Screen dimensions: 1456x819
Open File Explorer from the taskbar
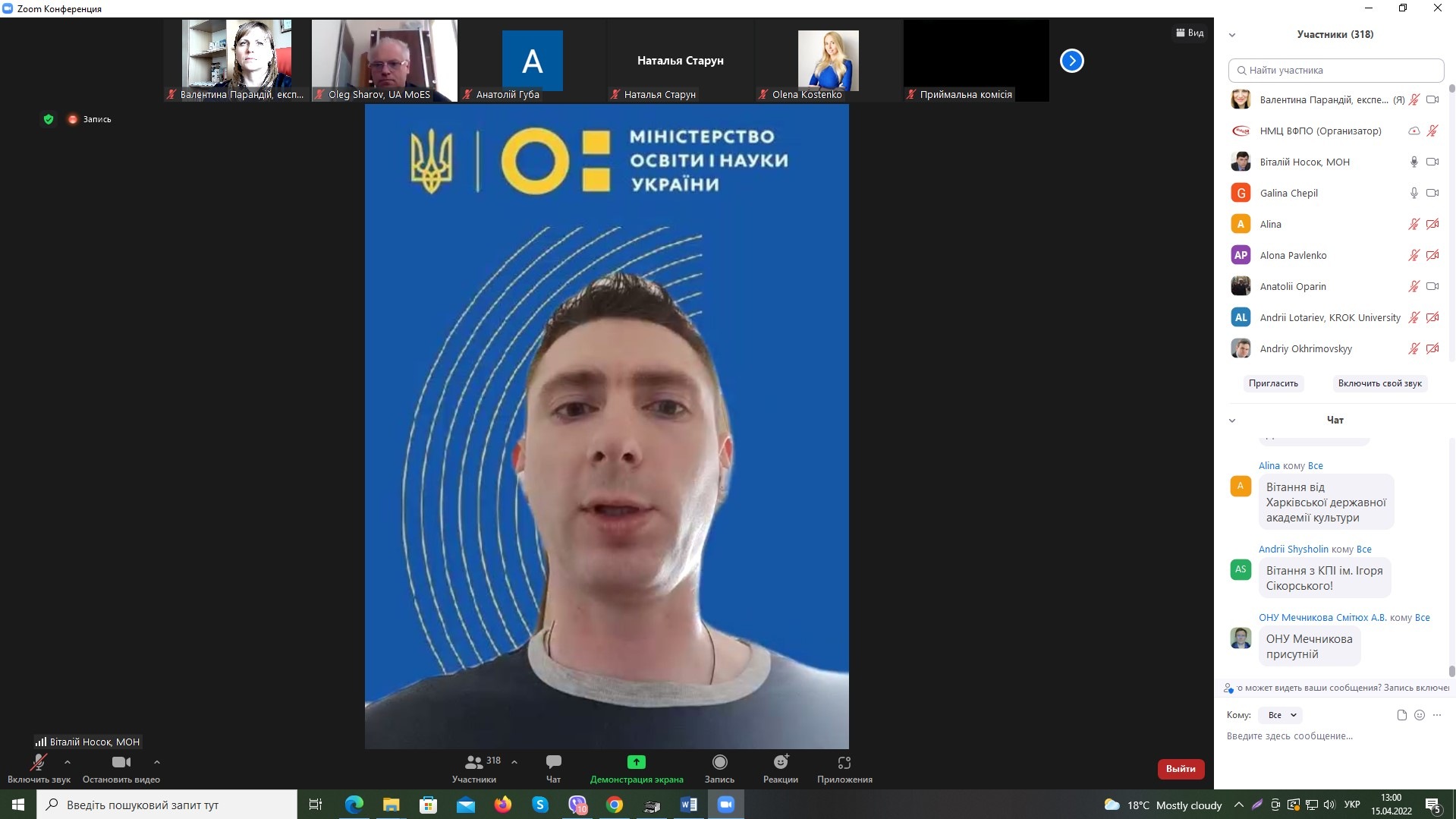click(x=391, y=805)
